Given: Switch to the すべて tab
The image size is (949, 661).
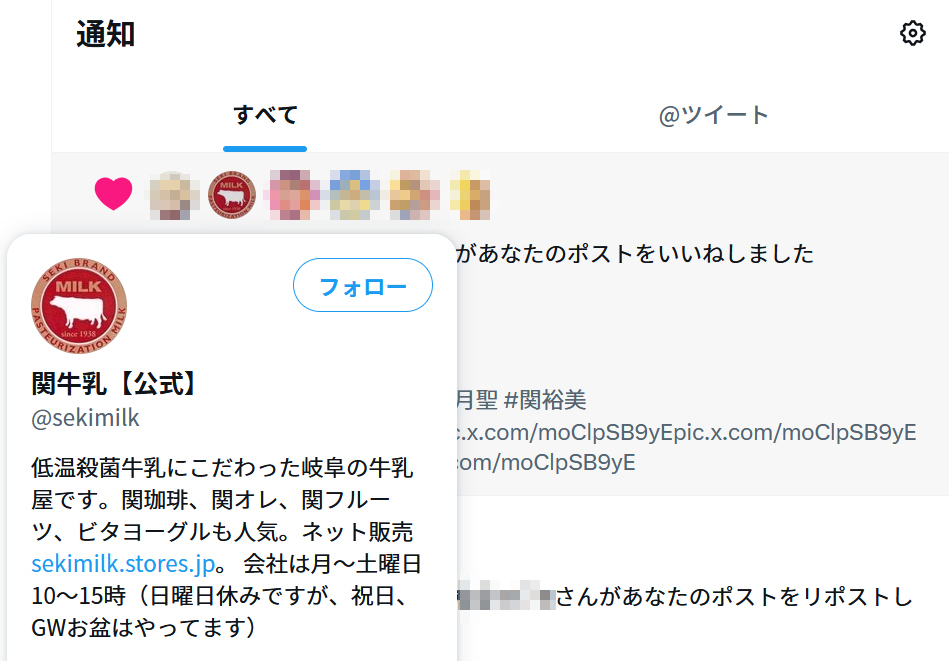Looking at the screenshot, I should click(265, 115).
